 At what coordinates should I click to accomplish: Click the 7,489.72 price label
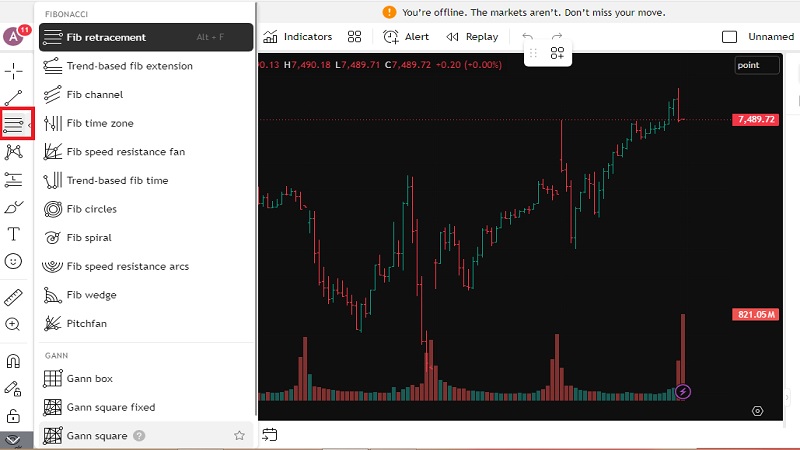click(x=756, y=119)
